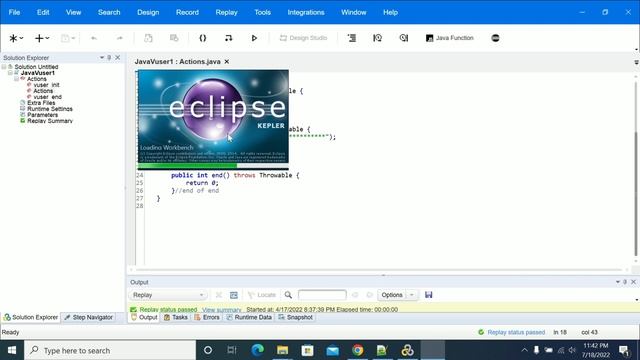Viewport: 640px width, 360px height.
Task: Open the Integrations menu
Action: click(x=306, y=12)
